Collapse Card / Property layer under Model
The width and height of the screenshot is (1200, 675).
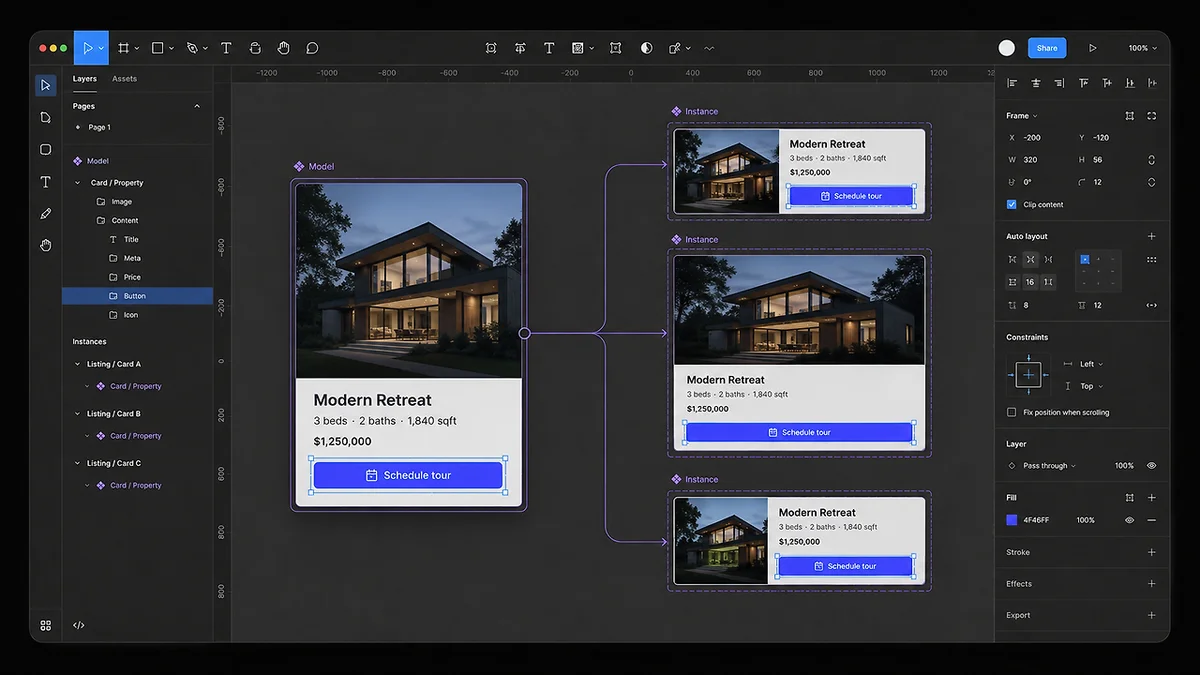(x=78, y=183)
